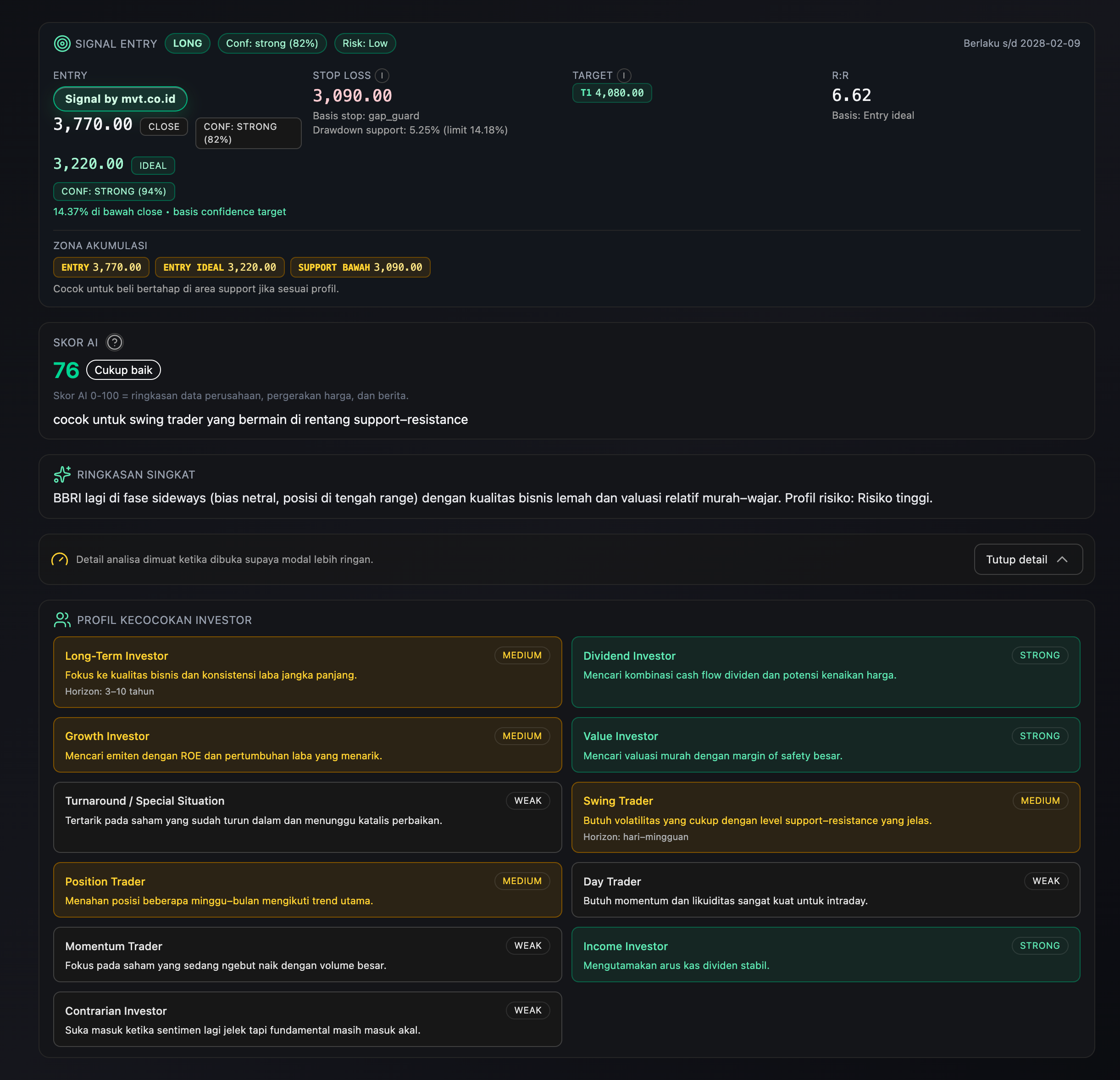Image resolution: width=1120 pixels, height=1080 pixels.
Task: Click the SUPPORT BAWAH 3,090.00 zone chip
Action: click(360, 267)
